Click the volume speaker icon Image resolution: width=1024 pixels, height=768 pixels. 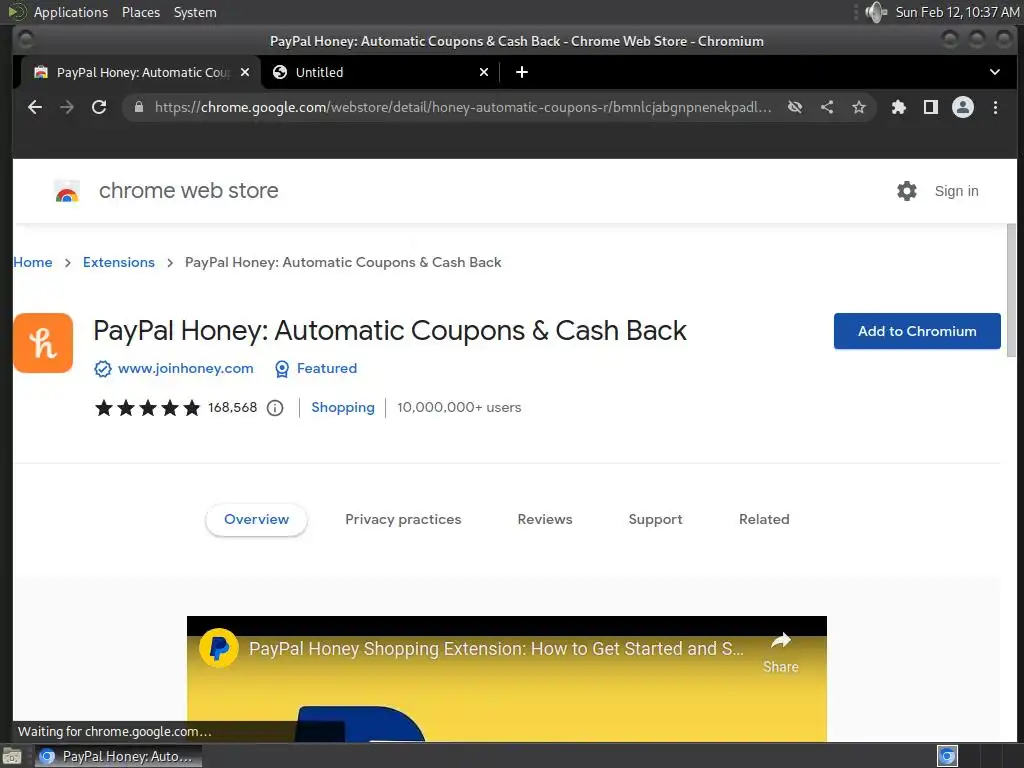(x=876, y=12)
